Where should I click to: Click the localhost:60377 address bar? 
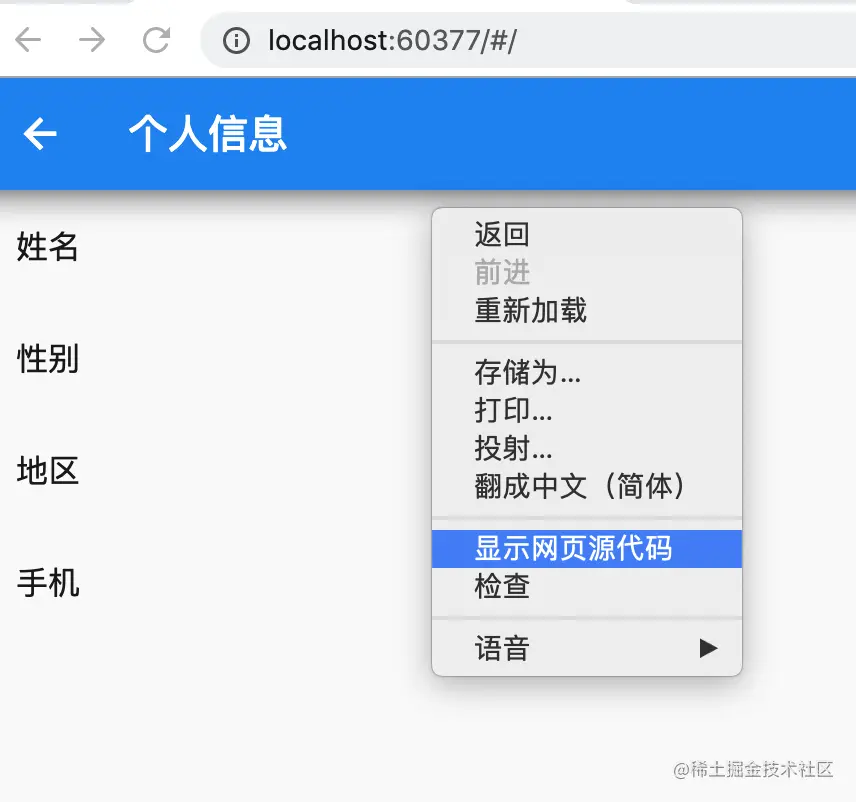coord(528,40)
